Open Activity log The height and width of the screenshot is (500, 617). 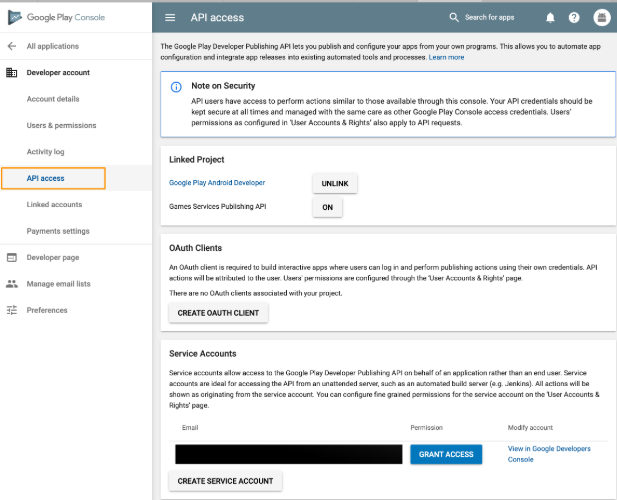[x=46, y=151]
